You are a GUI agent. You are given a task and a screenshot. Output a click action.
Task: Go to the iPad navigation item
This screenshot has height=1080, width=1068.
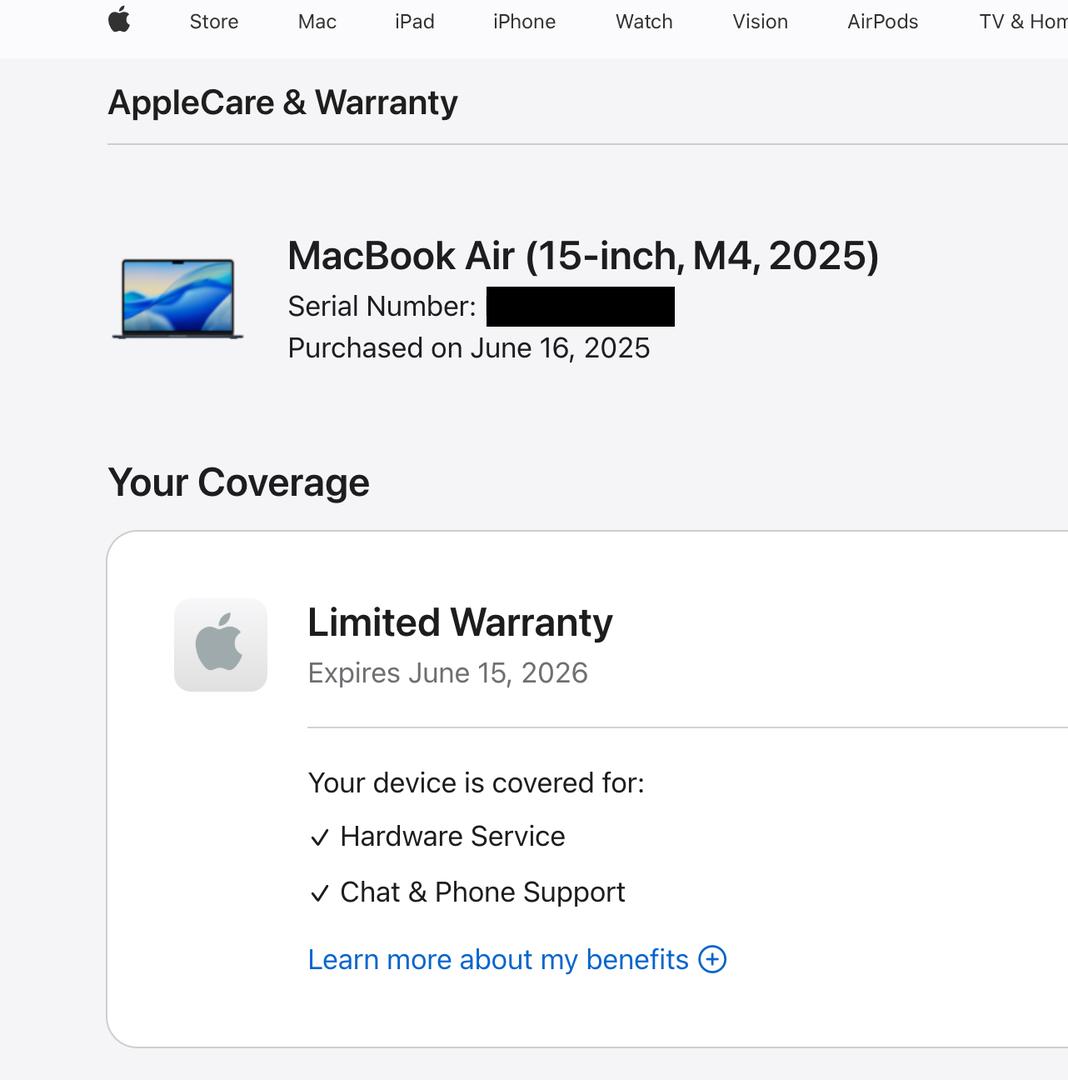click(x=415, y=22)
